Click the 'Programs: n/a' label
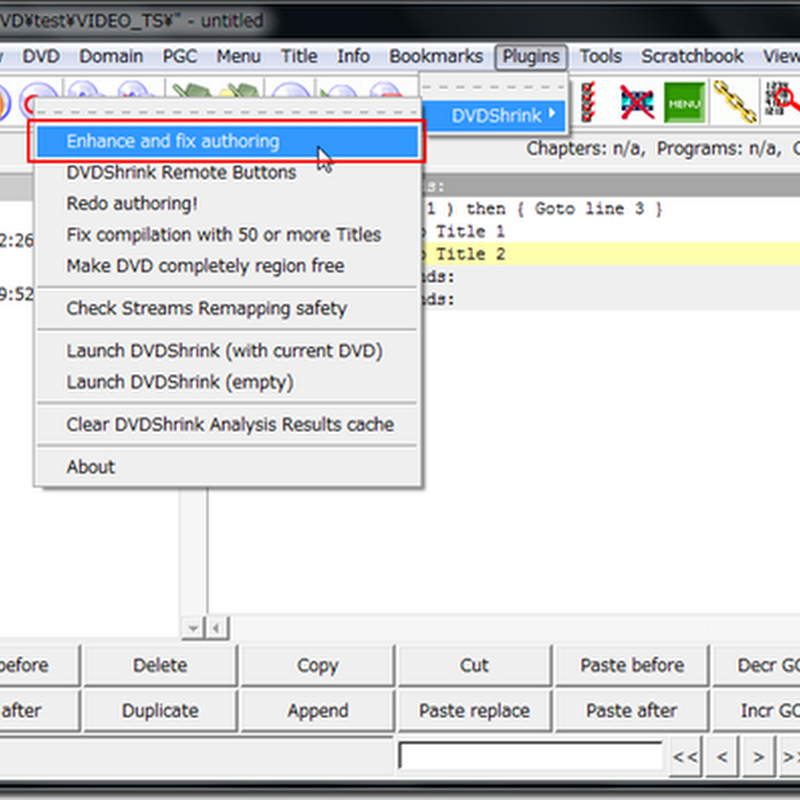The height and width of the screenshot is (800, 800). click(x=718, y=148)
